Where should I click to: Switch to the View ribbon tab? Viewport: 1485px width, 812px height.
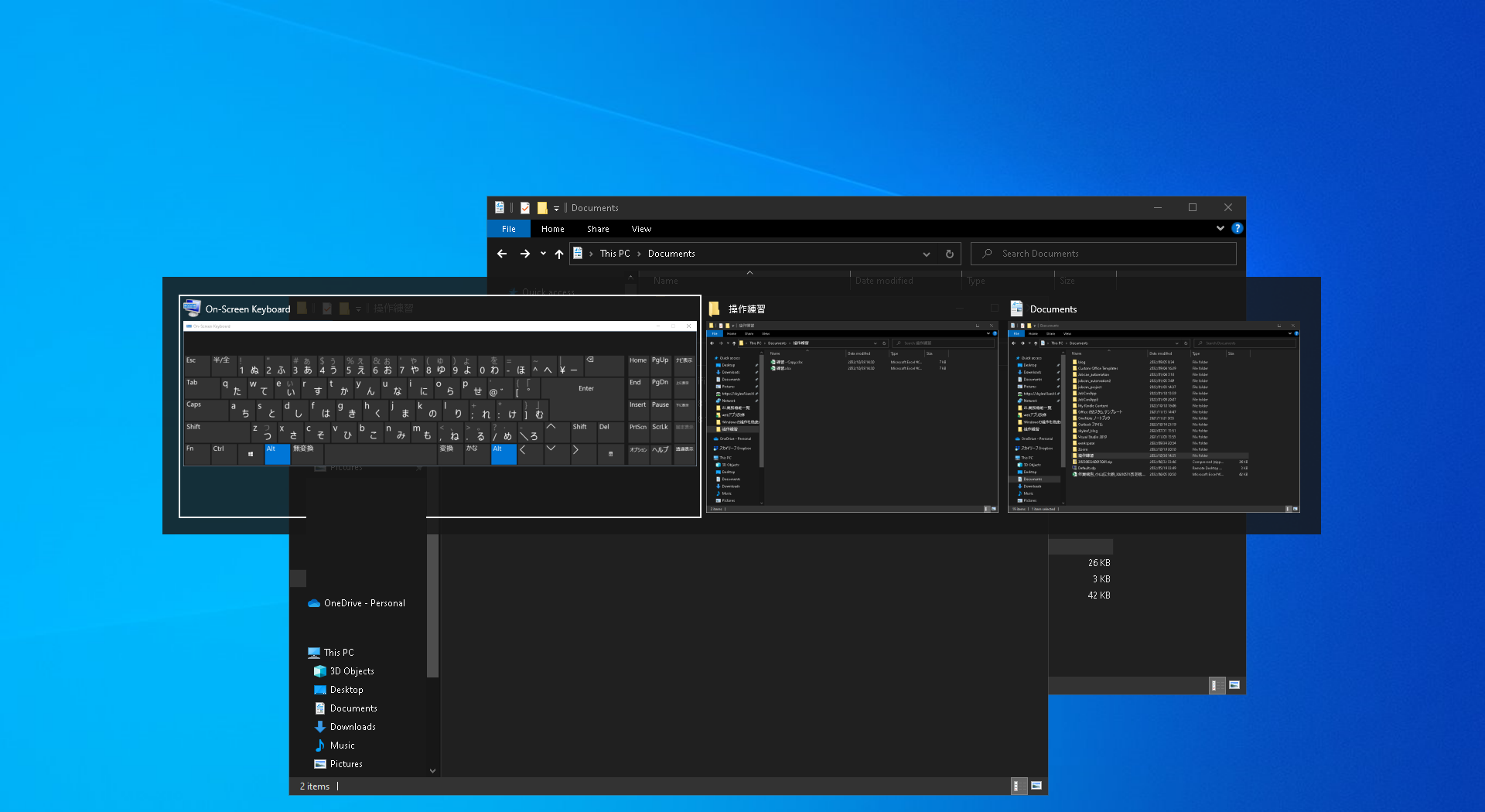click(640, 228)
